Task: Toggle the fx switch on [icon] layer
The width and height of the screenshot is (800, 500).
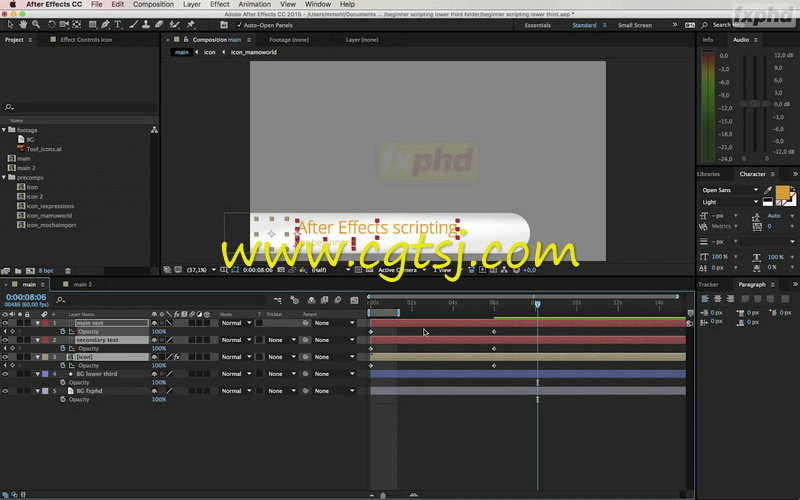Action: coord(177,357)
